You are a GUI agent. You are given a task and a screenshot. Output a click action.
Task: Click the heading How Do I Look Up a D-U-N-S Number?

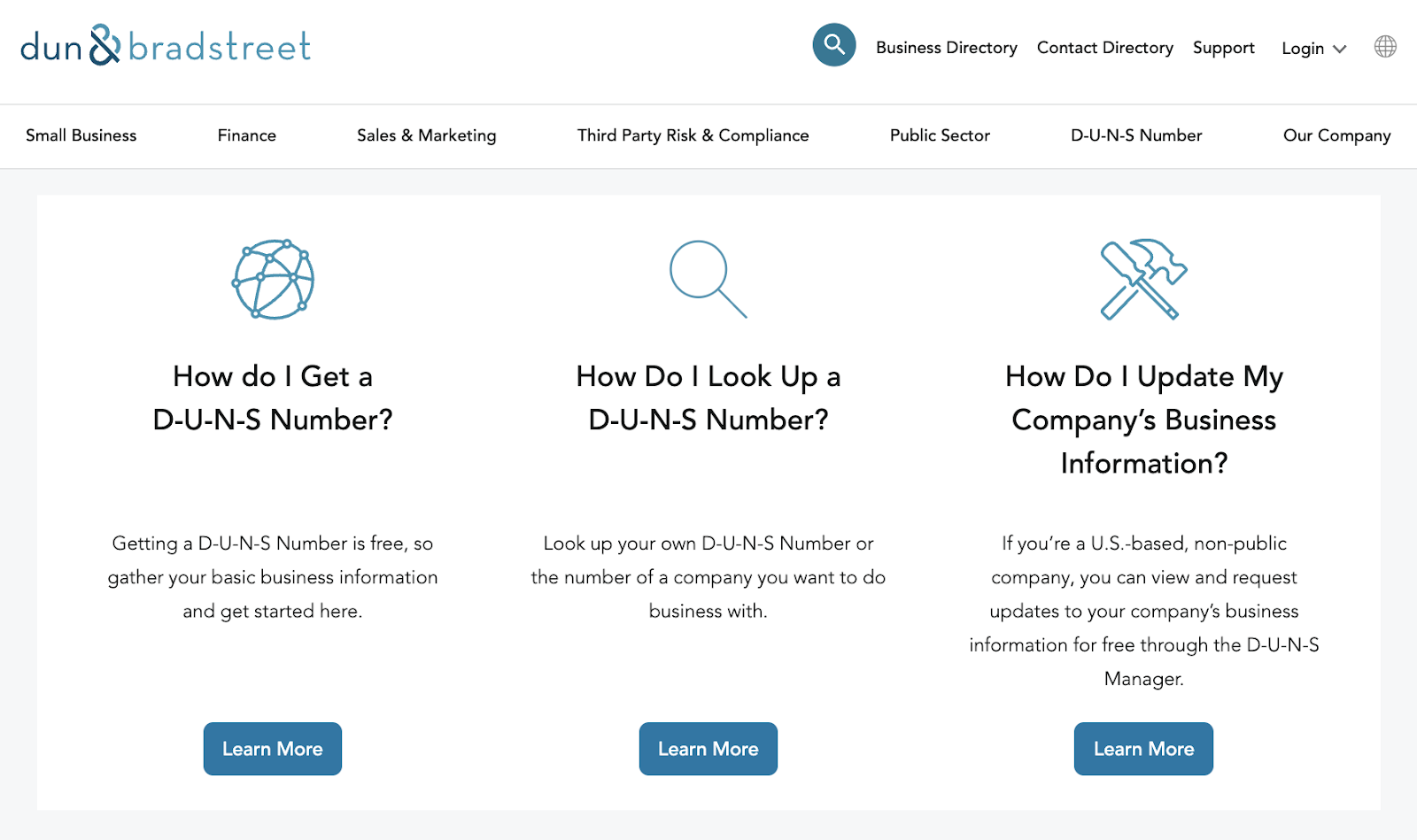coord(708,397)
